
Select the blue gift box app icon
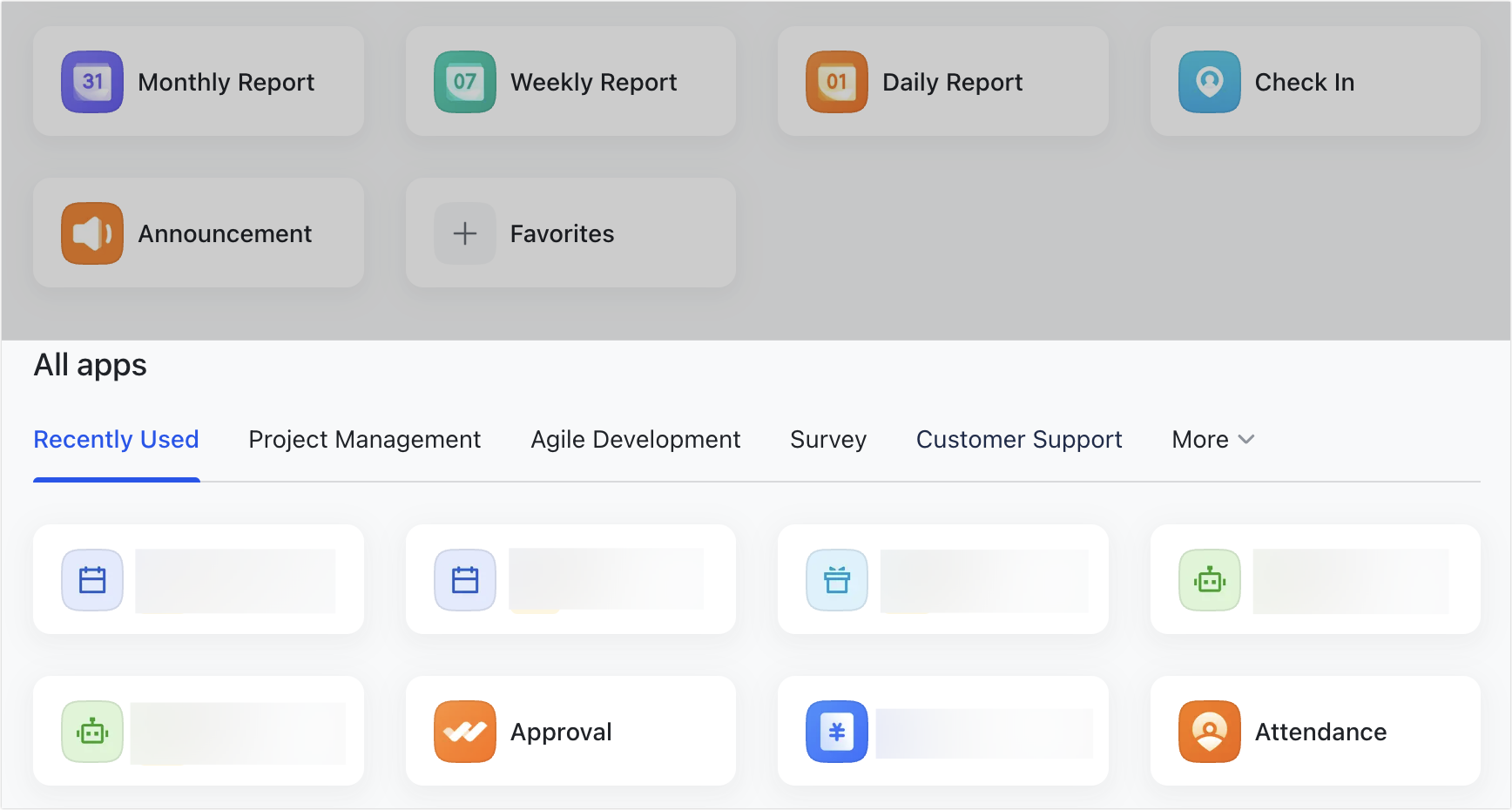pyautogui.click(x=837, y=580)
